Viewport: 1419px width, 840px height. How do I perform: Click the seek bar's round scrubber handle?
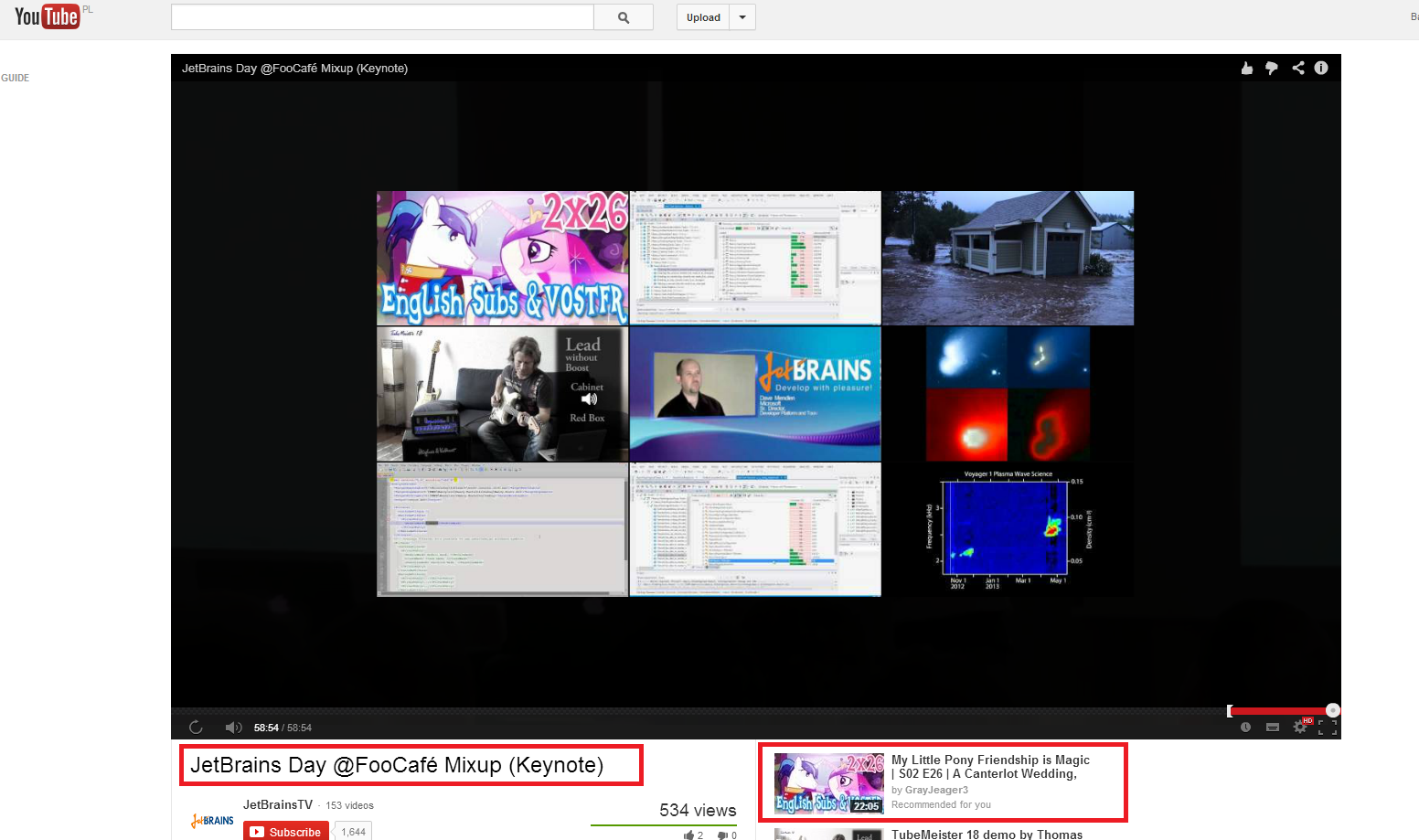tap(1333, 710)
